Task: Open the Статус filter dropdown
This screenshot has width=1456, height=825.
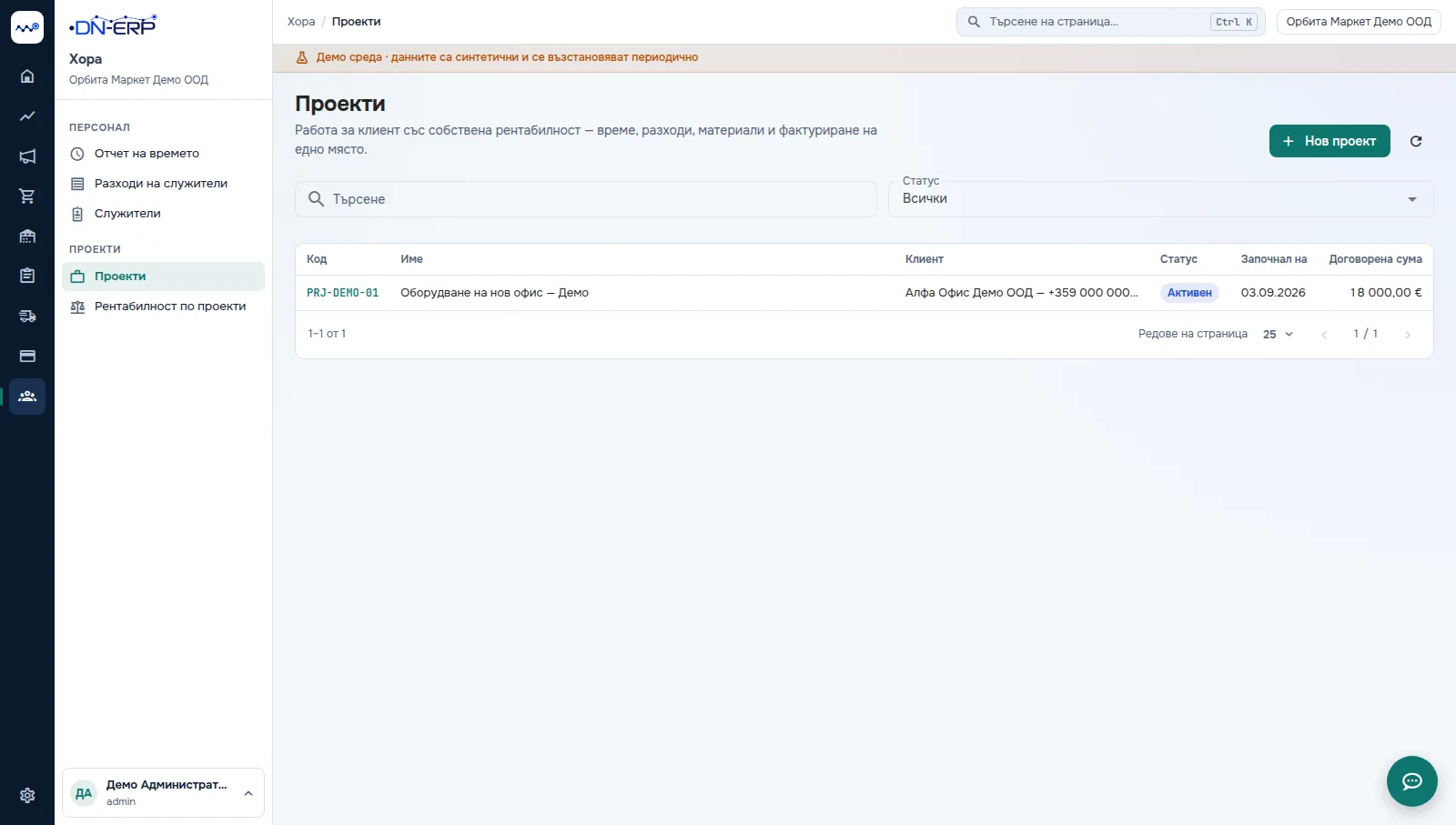Action: click(1160, 199)
